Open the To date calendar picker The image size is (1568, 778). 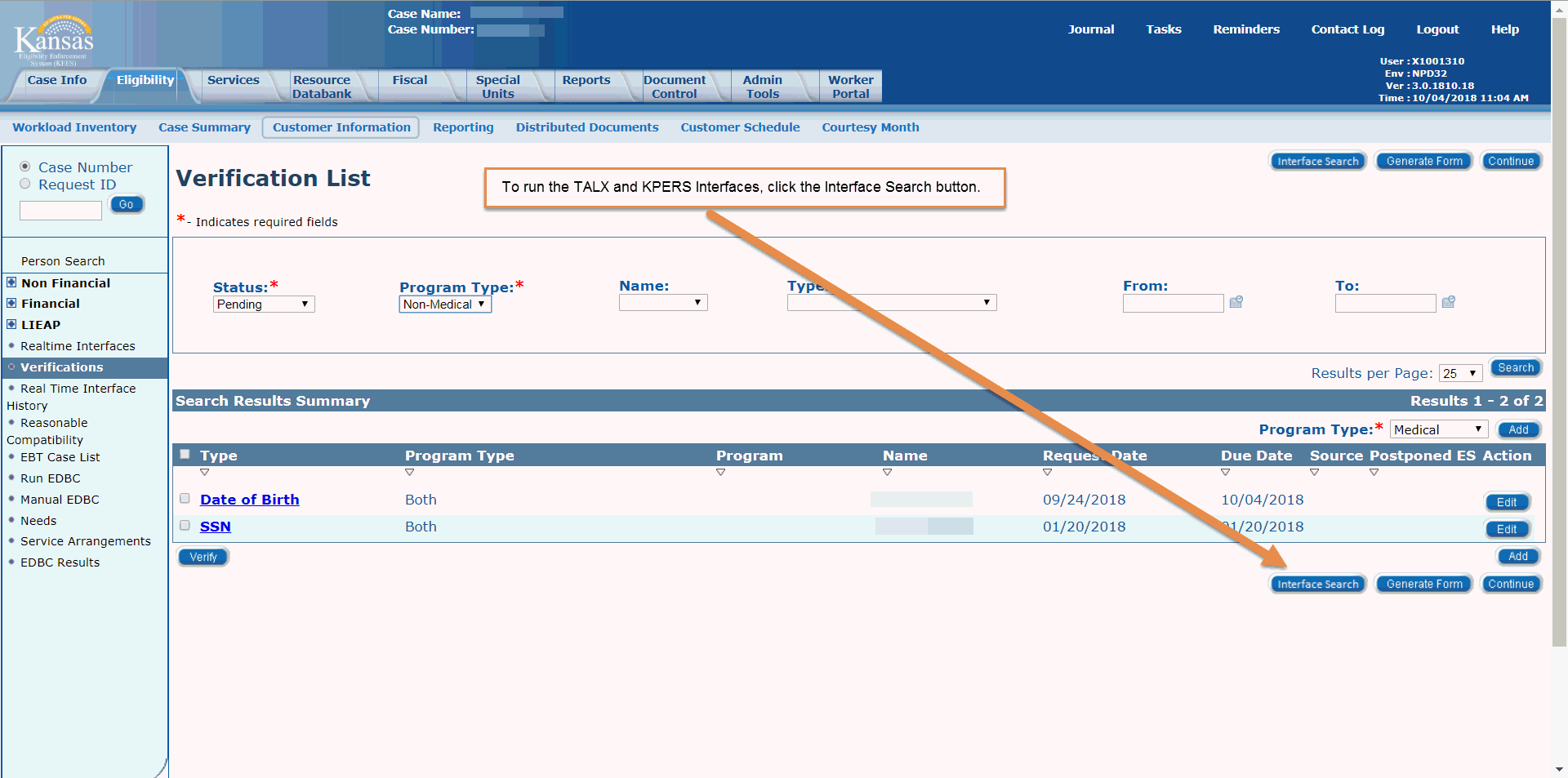click(1448, 302)
